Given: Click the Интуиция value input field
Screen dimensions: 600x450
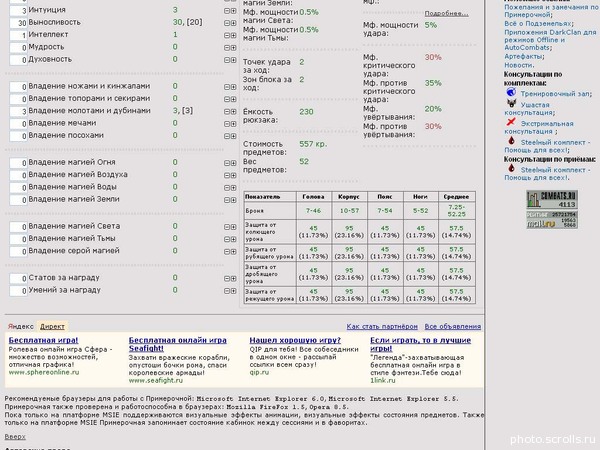Looking at the screenshot, I should 18,10.
